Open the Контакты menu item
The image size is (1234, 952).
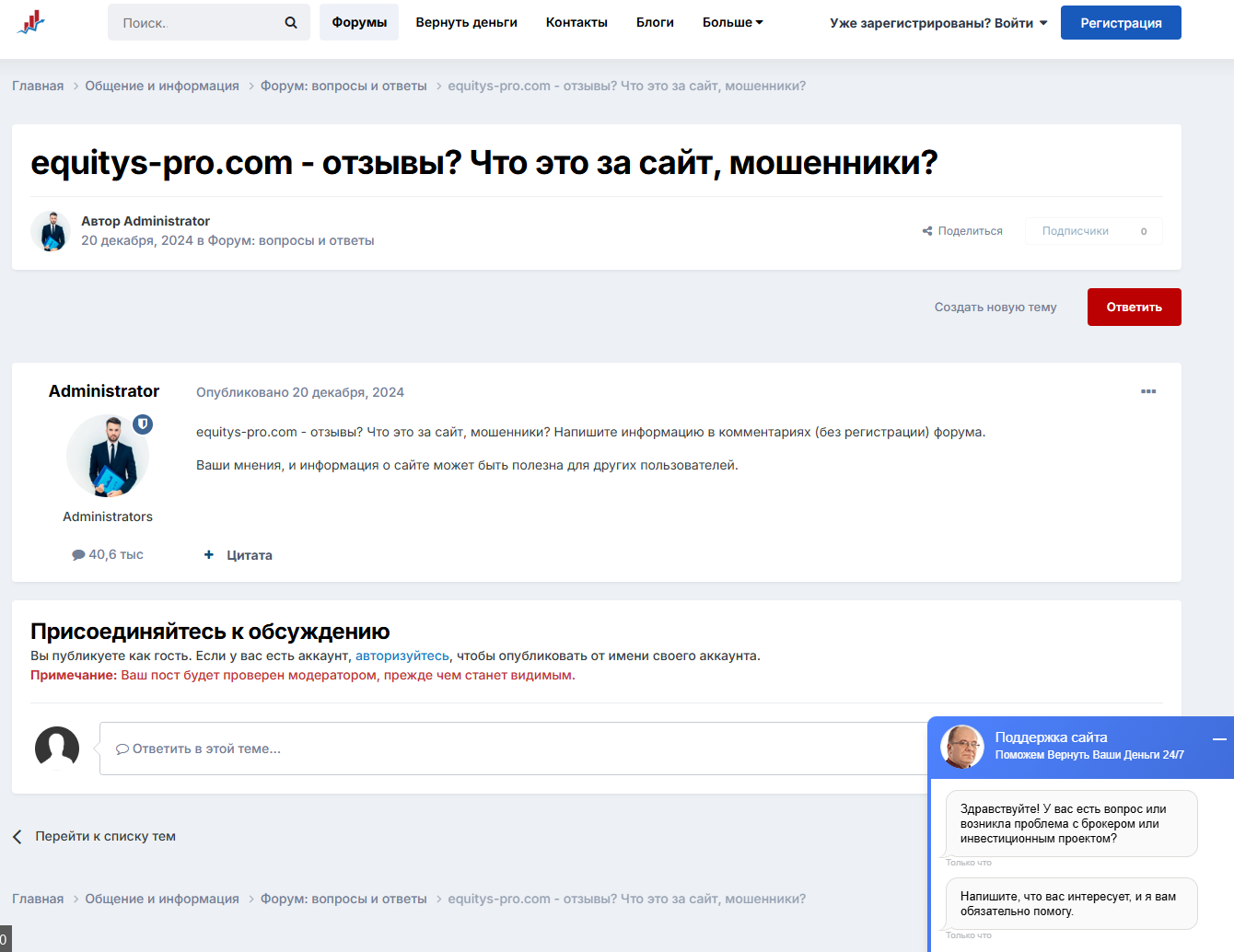pyautogui.click(x=576, y=22)
